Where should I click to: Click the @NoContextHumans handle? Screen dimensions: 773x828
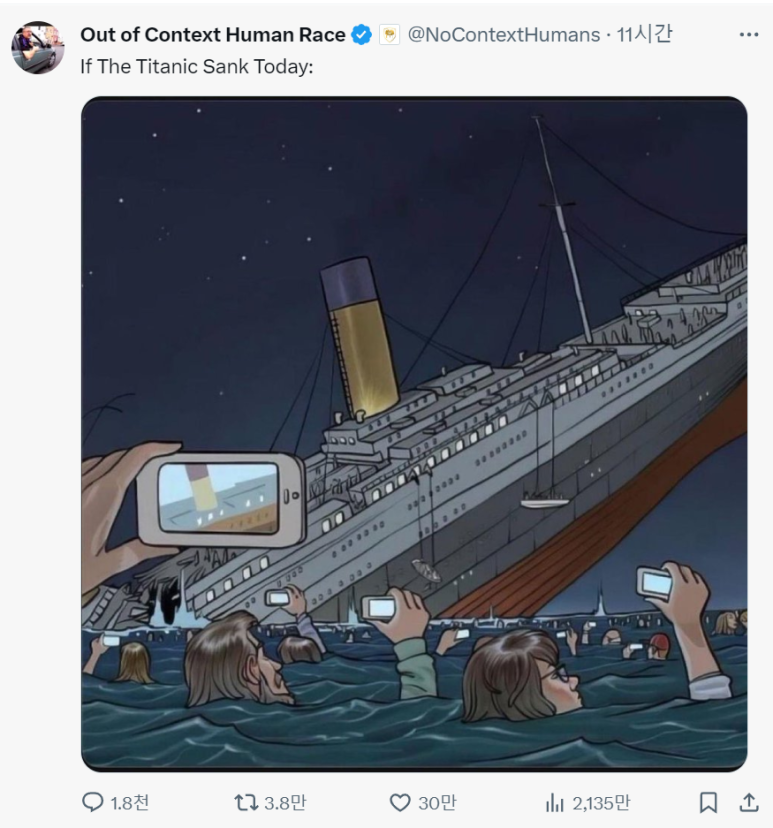click(504, 35)
